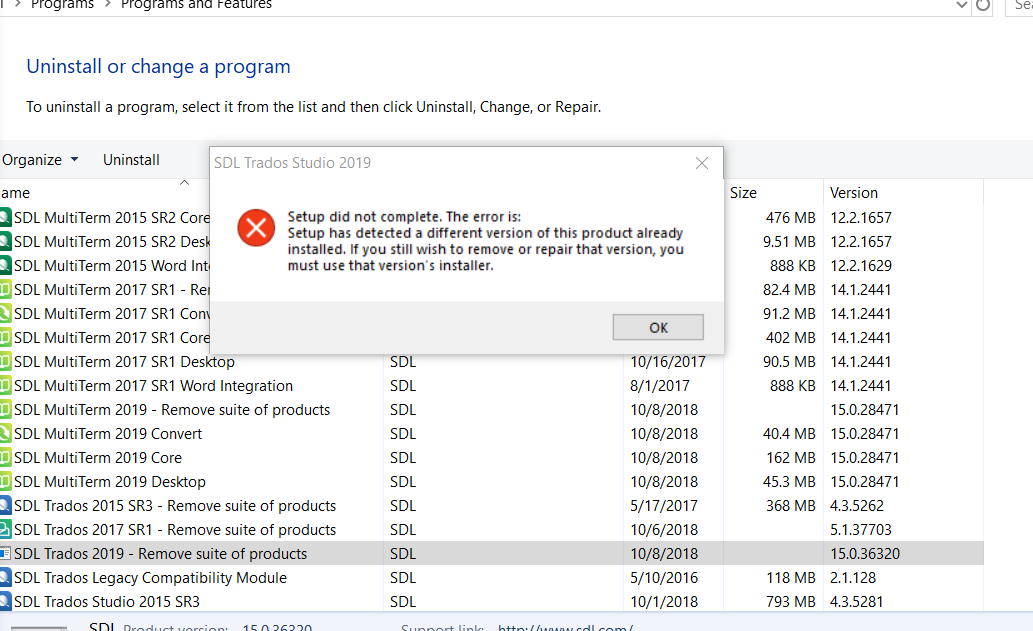1033x631 pixels.
Task: Select the SDL Trados 2019 Remove suite icon
Action: pos(5,554)
